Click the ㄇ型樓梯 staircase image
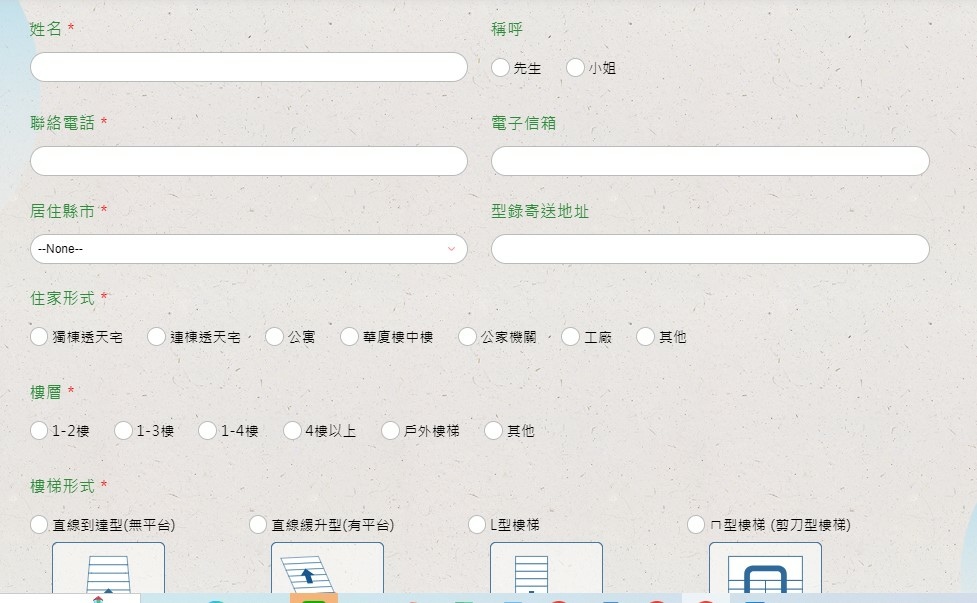 765,567
